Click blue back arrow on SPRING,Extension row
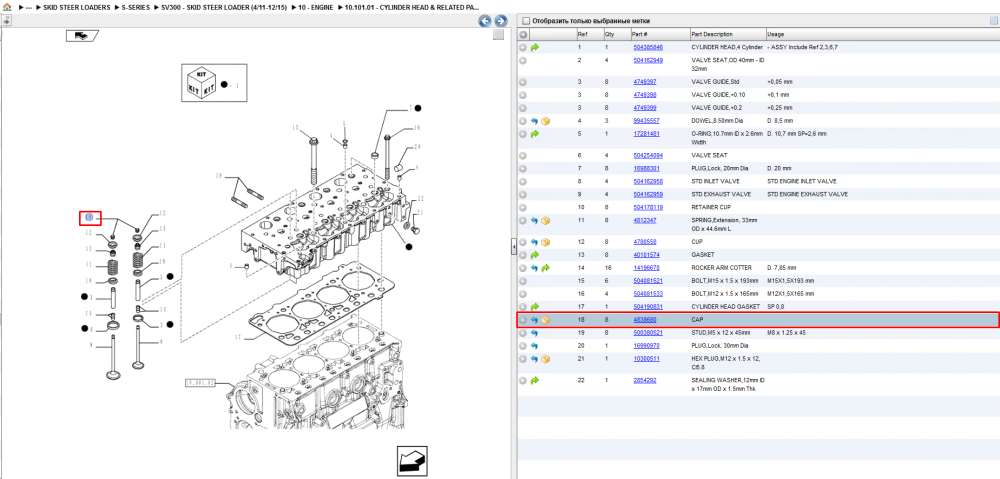This screenshot has width=1000, height=479. coord(534,221)
